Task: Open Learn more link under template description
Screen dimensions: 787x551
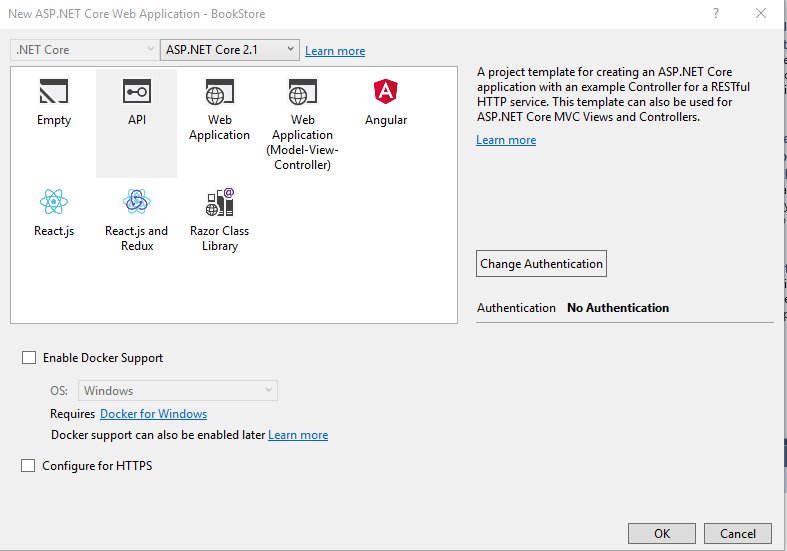Action: pyautogui.click(x=506, y=140)
